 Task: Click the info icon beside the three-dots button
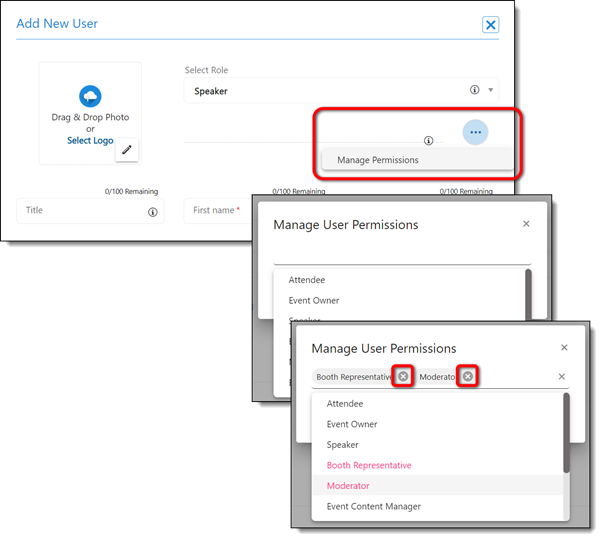click(x=428, y=141)
